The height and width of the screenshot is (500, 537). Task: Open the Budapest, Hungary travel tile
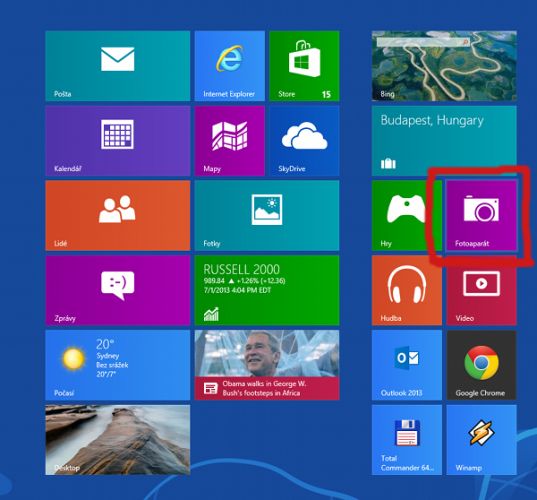[x=444, y=141]
